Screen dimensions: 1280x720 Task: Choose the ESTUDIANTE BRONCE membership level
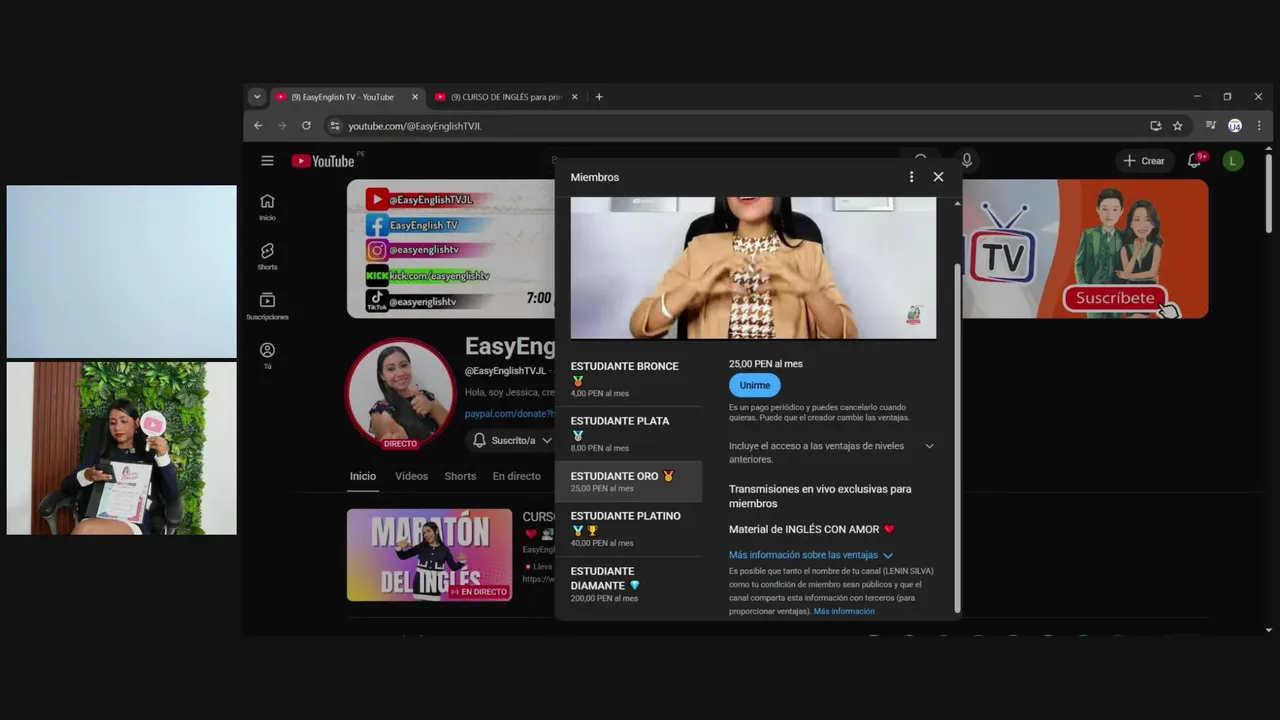pos(629,379)
